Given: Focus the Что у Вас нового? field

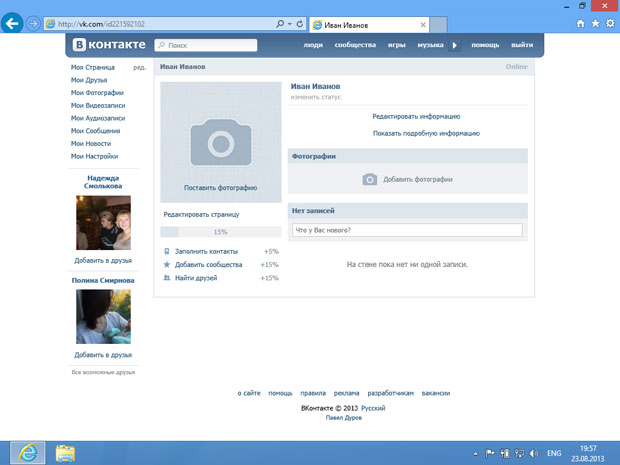Looking at the screenshot, I should [x=407, y=230].
